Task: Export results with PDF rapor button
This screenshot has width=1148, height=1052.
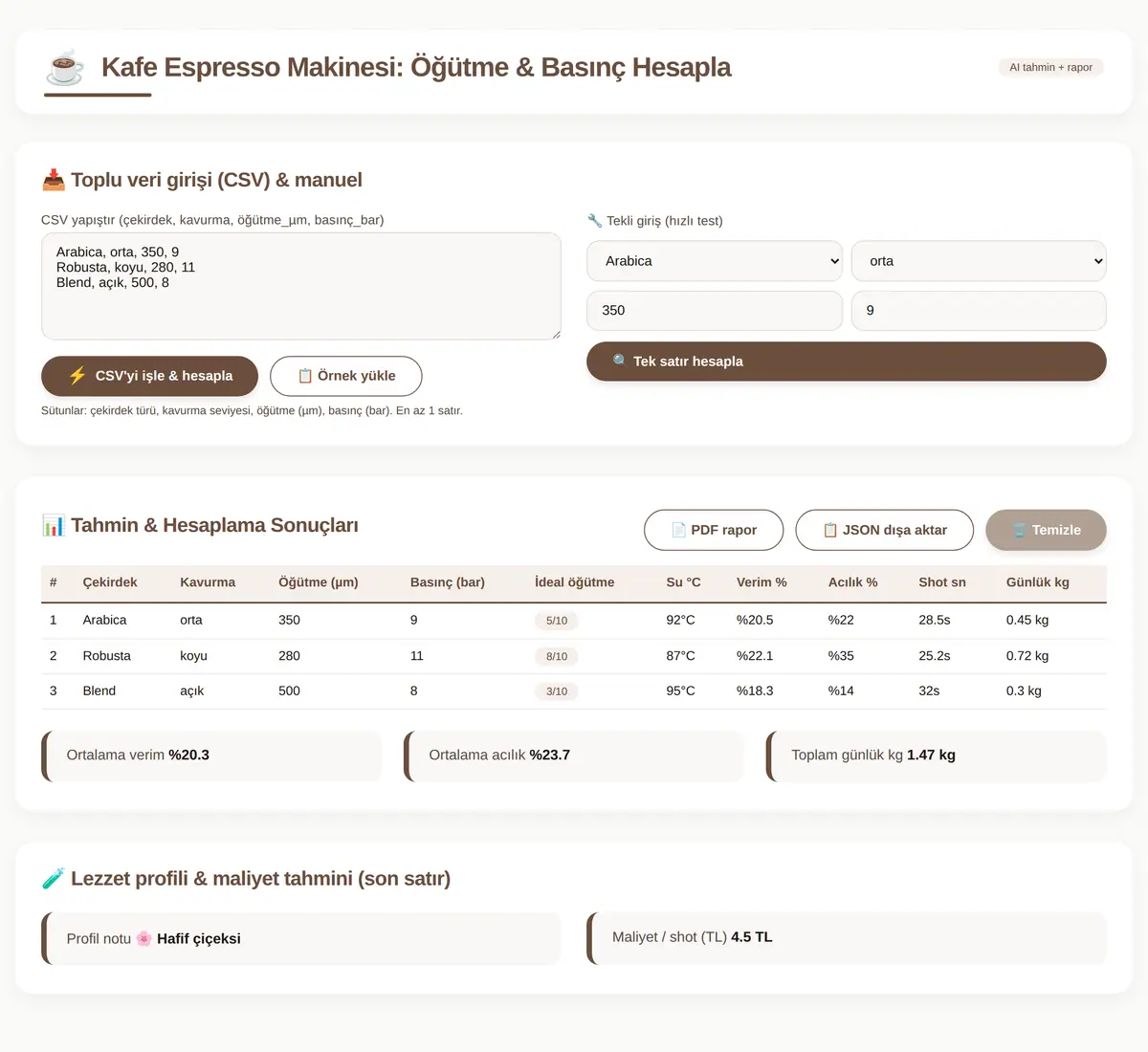Action: click(x=714, y=530)
